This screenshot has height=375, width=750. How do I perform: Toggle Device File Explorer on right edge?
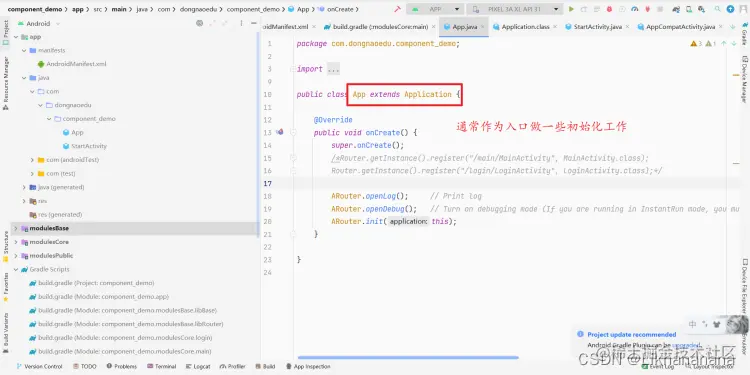pyautogui.click(x=744, y=287)
